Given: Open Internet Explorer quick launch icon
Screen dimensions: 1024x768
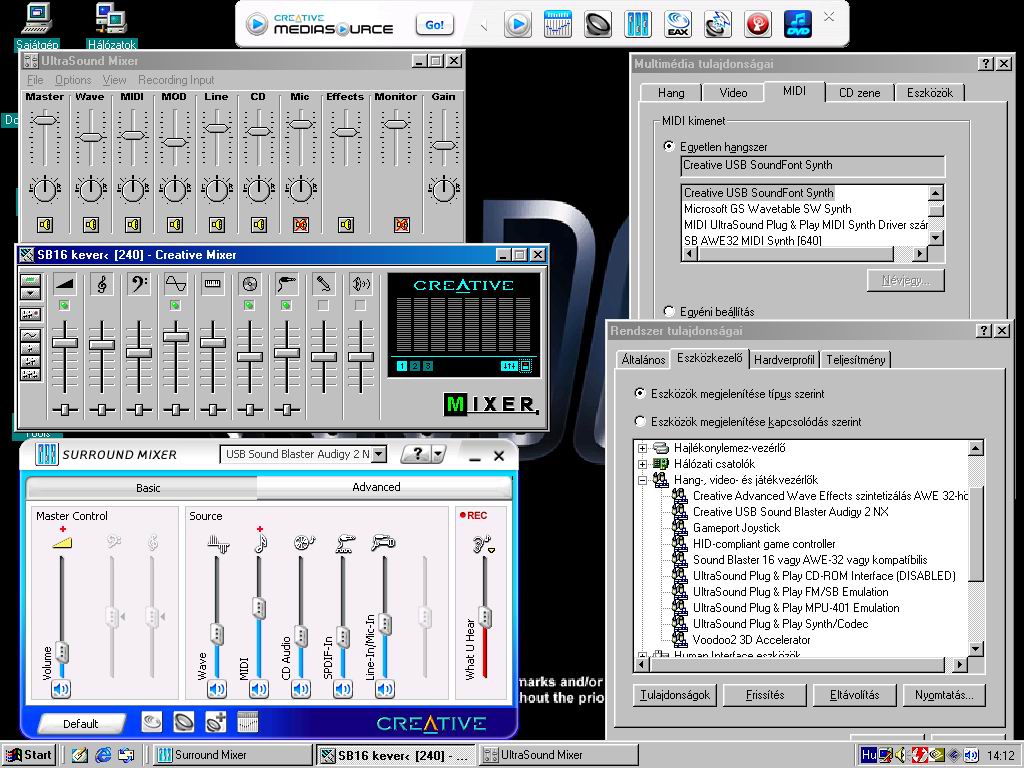Looking at the screenshot, I should coord(103,755).
